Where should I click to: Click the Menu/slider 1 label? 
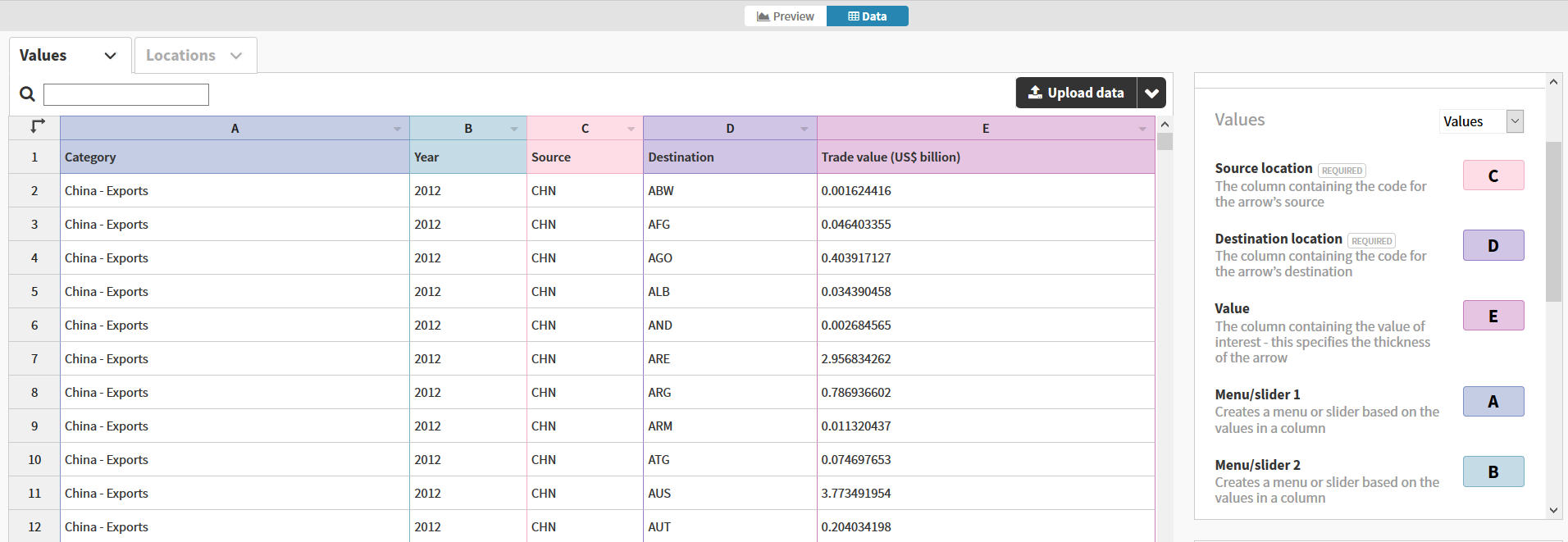click(1257, 394)
